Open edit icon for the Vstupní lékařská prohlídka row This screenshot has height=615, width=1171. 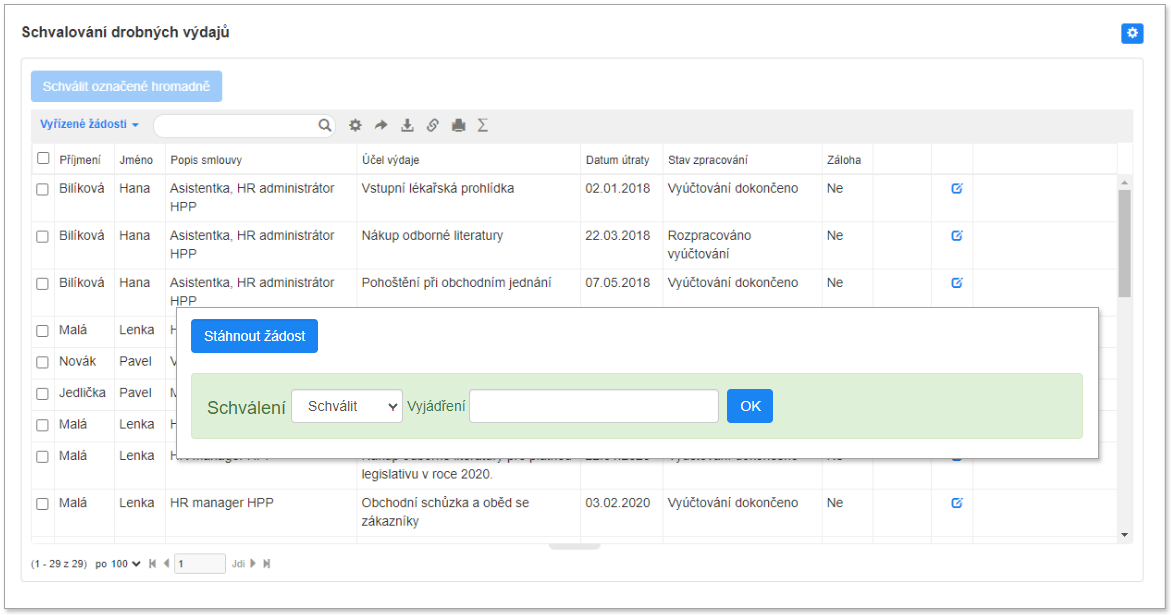point(956,188)
